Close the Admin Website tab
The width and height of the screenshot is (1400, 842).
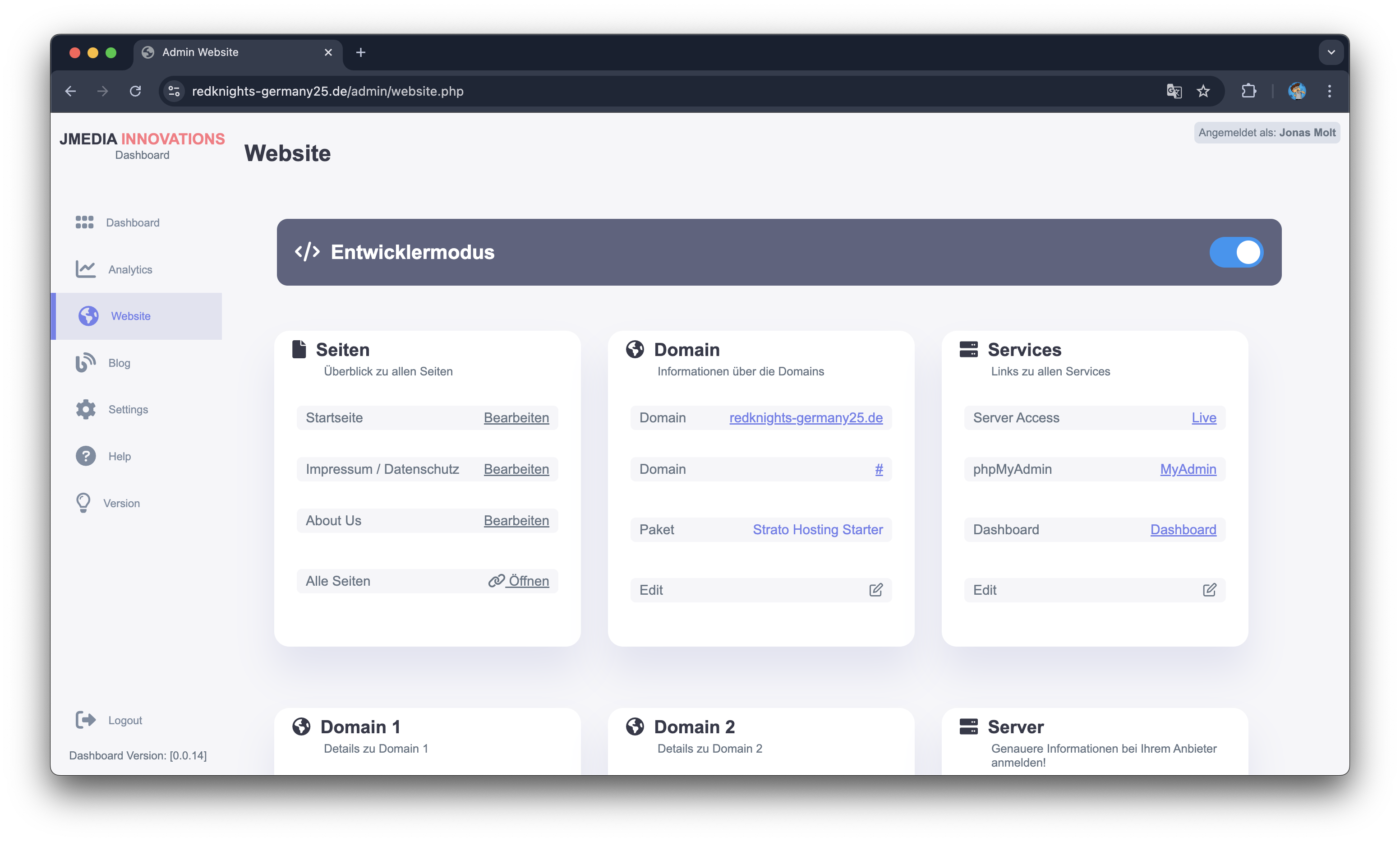pyautogui.click(x=328, y=52)
